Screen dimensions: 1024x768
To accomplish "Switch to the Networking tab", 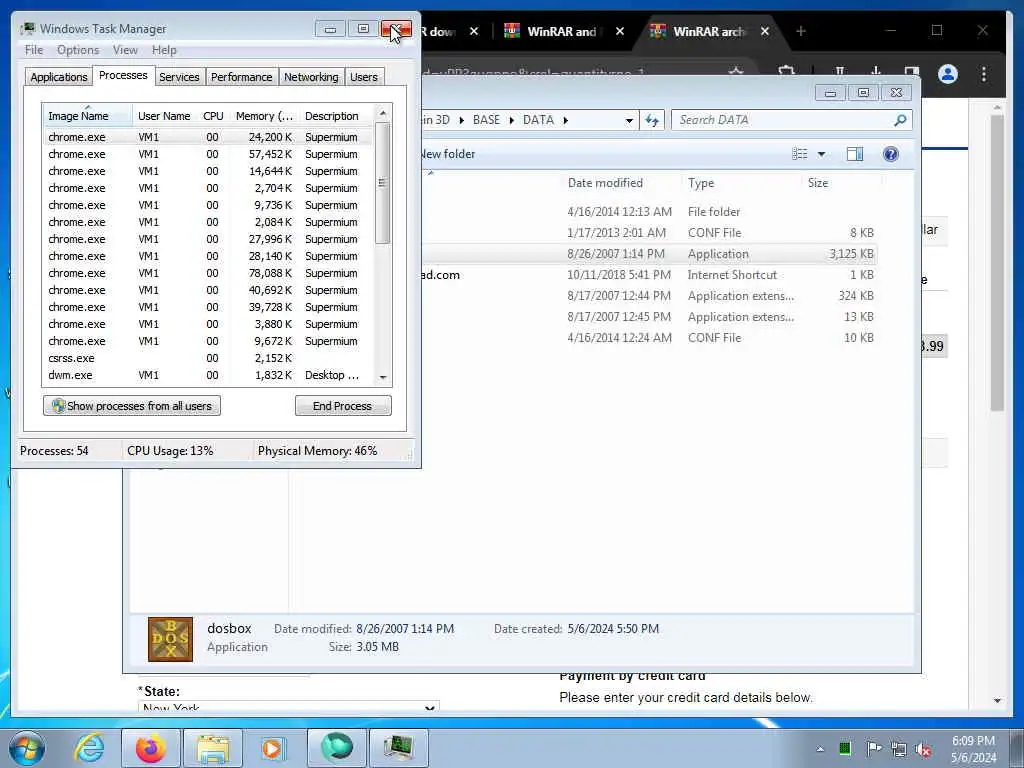I will [311, 77].
